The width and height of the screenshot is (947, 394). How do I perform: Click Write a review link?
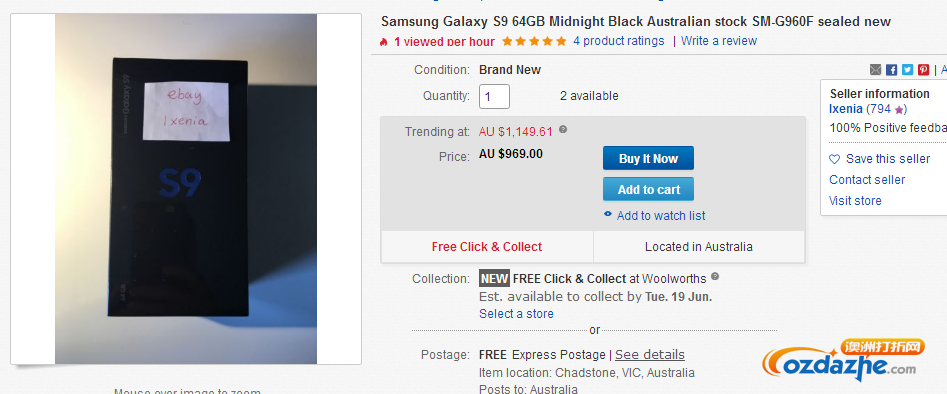tap(719, 41)
